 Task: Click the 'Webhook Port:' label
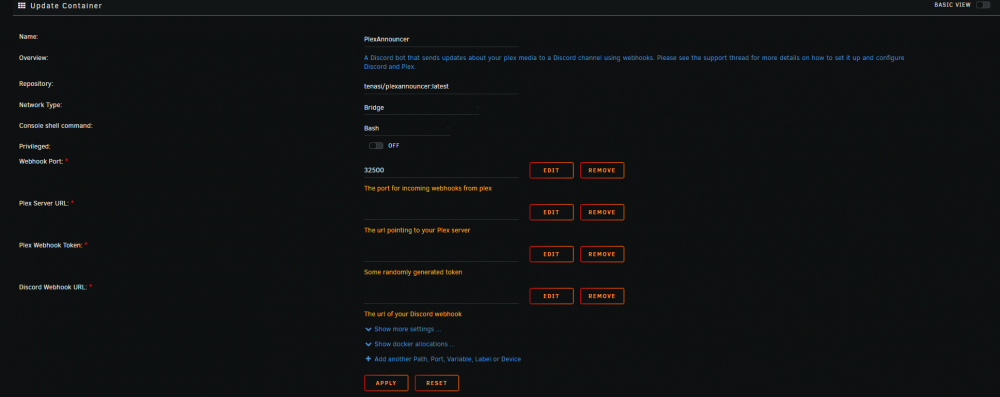[x=41, y=161]
